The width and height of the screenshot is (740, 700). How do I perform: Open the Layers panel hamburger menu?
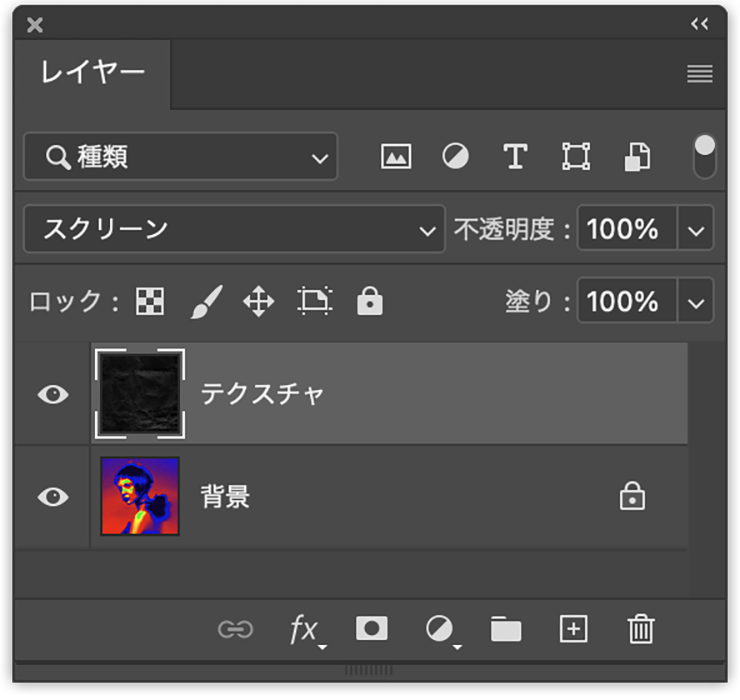tap(700, 74)
